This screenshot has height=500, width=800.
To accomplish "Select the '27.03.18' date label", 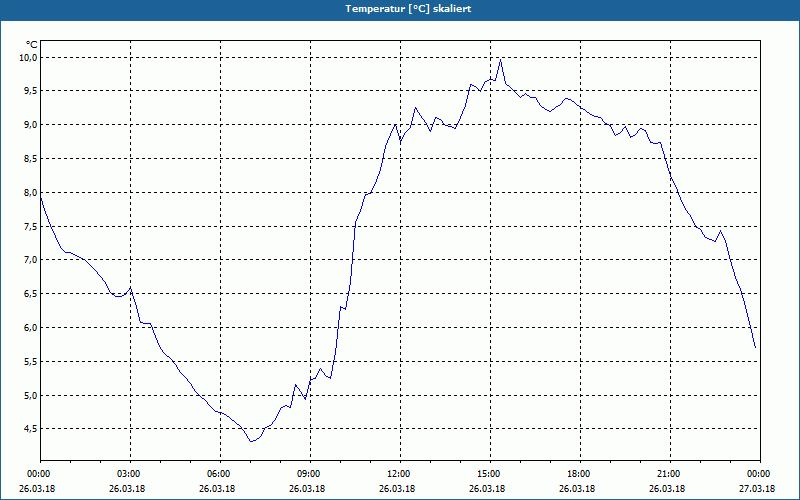I will (x=757, y=488).
